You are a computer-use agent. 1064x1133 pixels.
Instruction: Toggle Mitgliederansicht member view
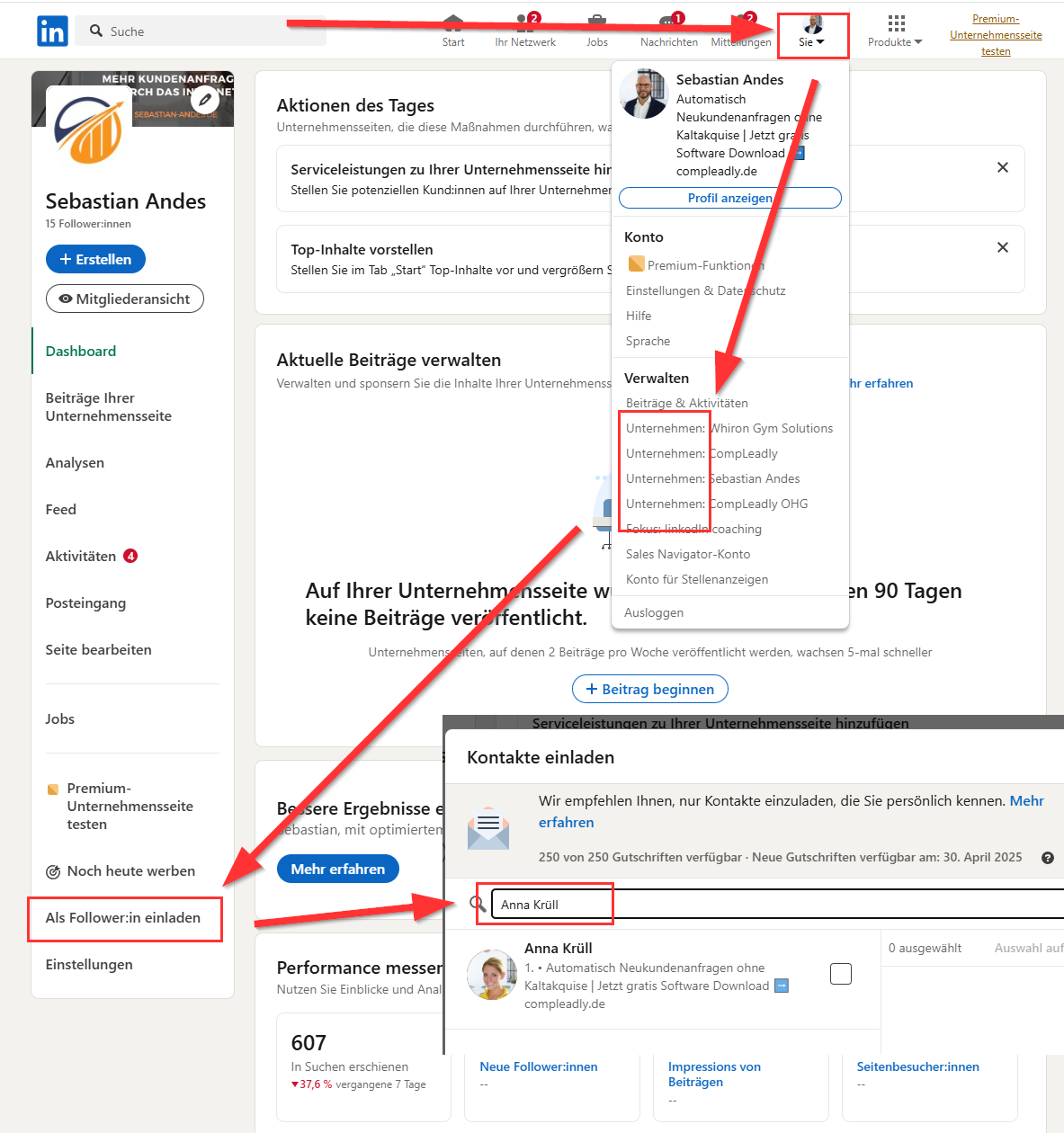pos(125,299)
